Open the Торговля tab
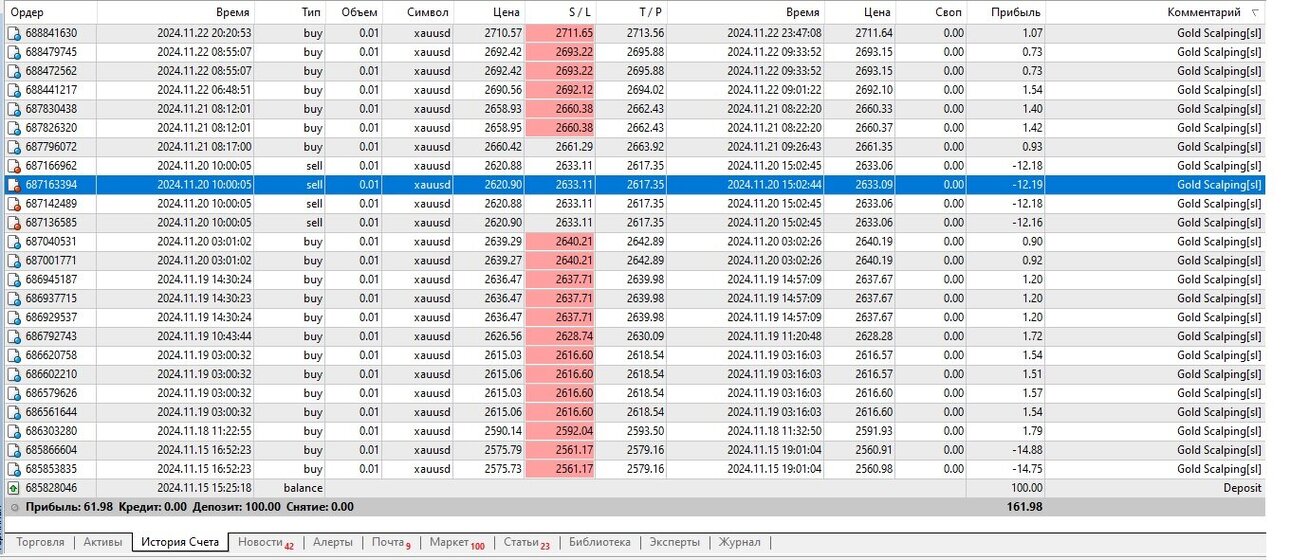Image resolution: width=1290 pixels, height=560 pixels. pyautogui.click(x=41, y=542)
